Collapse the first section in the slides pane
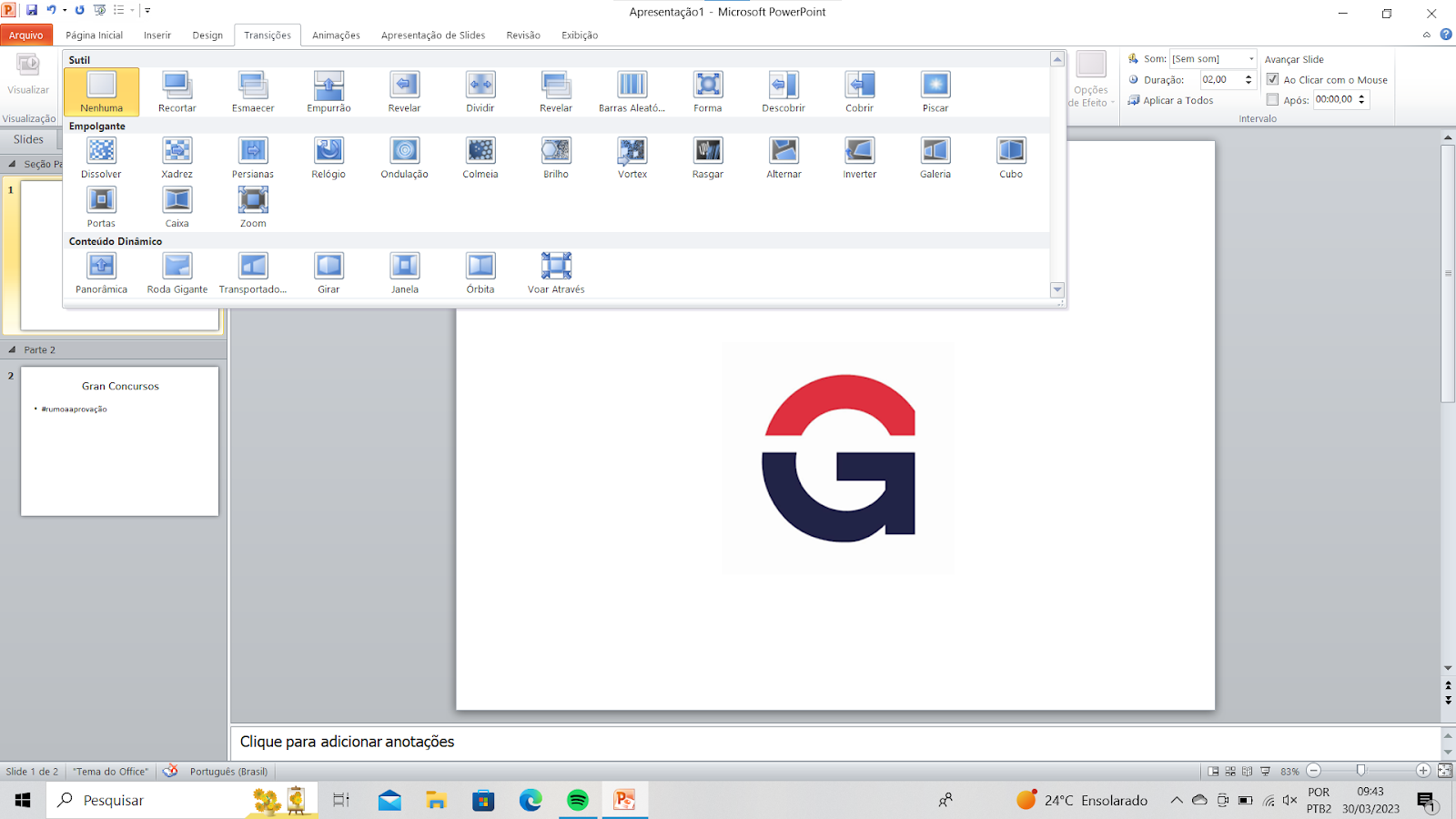1456x819 pixels. [x=12, y=164]
